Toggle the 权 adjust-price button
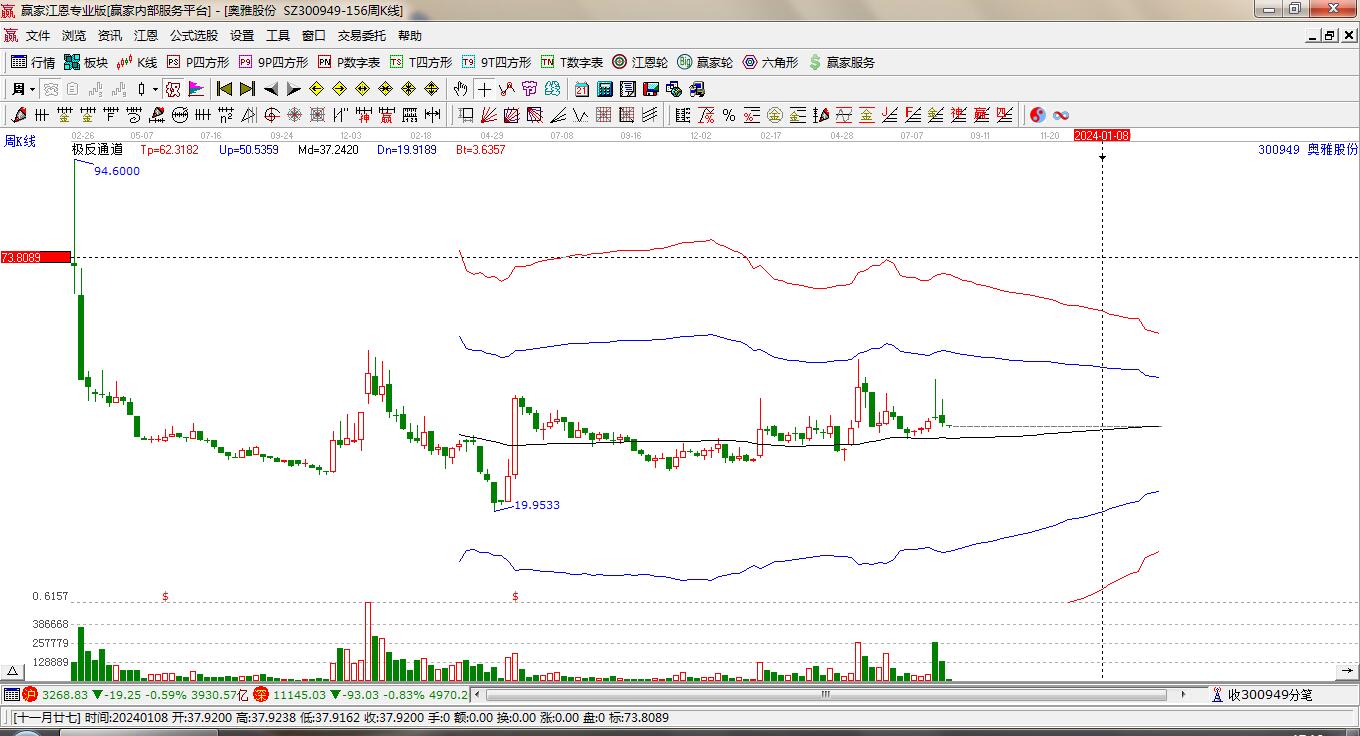Image resolution: width=1360 pixels, height=736 pixels. [173, 89]
